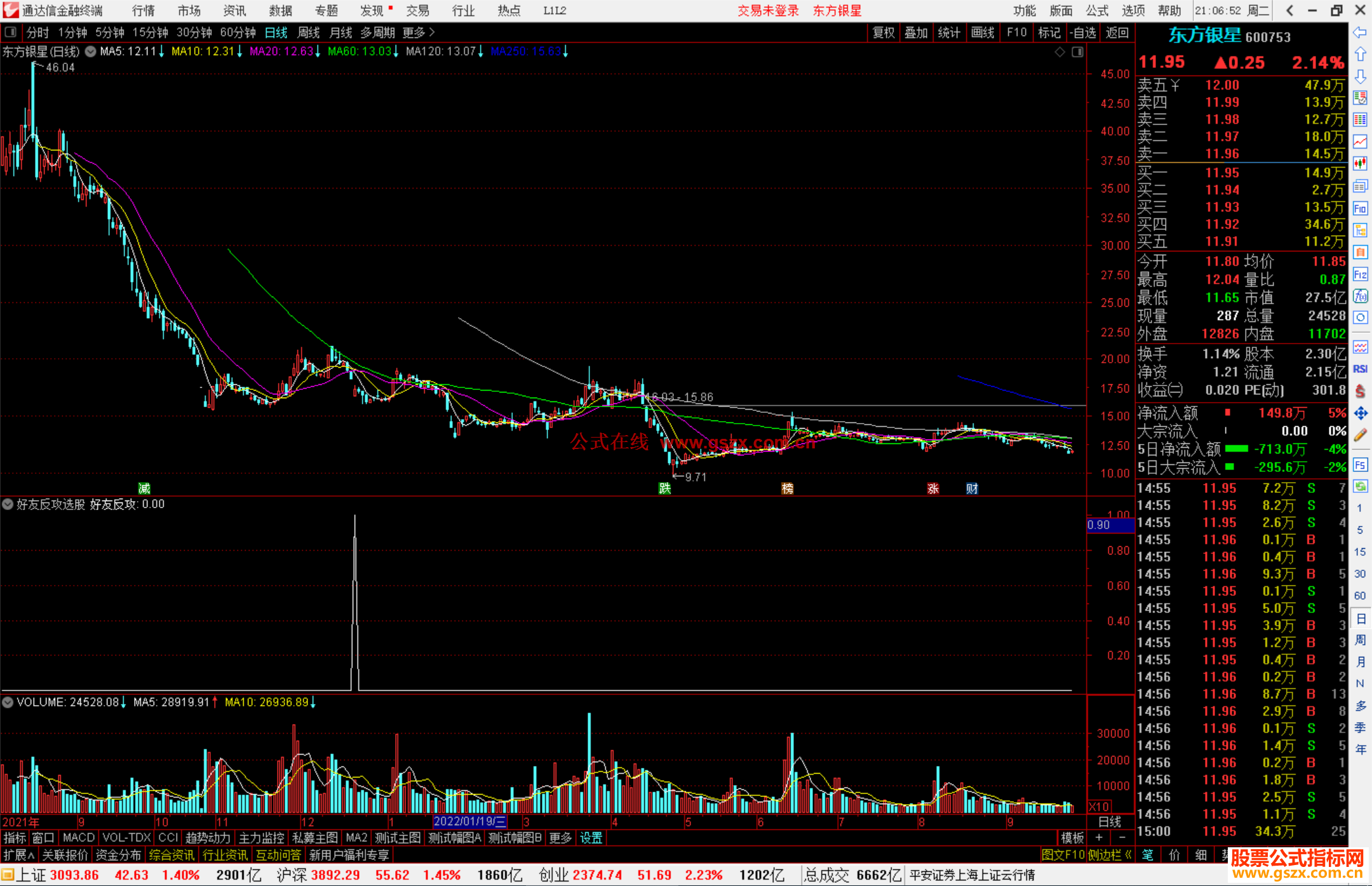Expand the 扩展 panel at bottom left

pyautogui.click(x=19, y=855)
